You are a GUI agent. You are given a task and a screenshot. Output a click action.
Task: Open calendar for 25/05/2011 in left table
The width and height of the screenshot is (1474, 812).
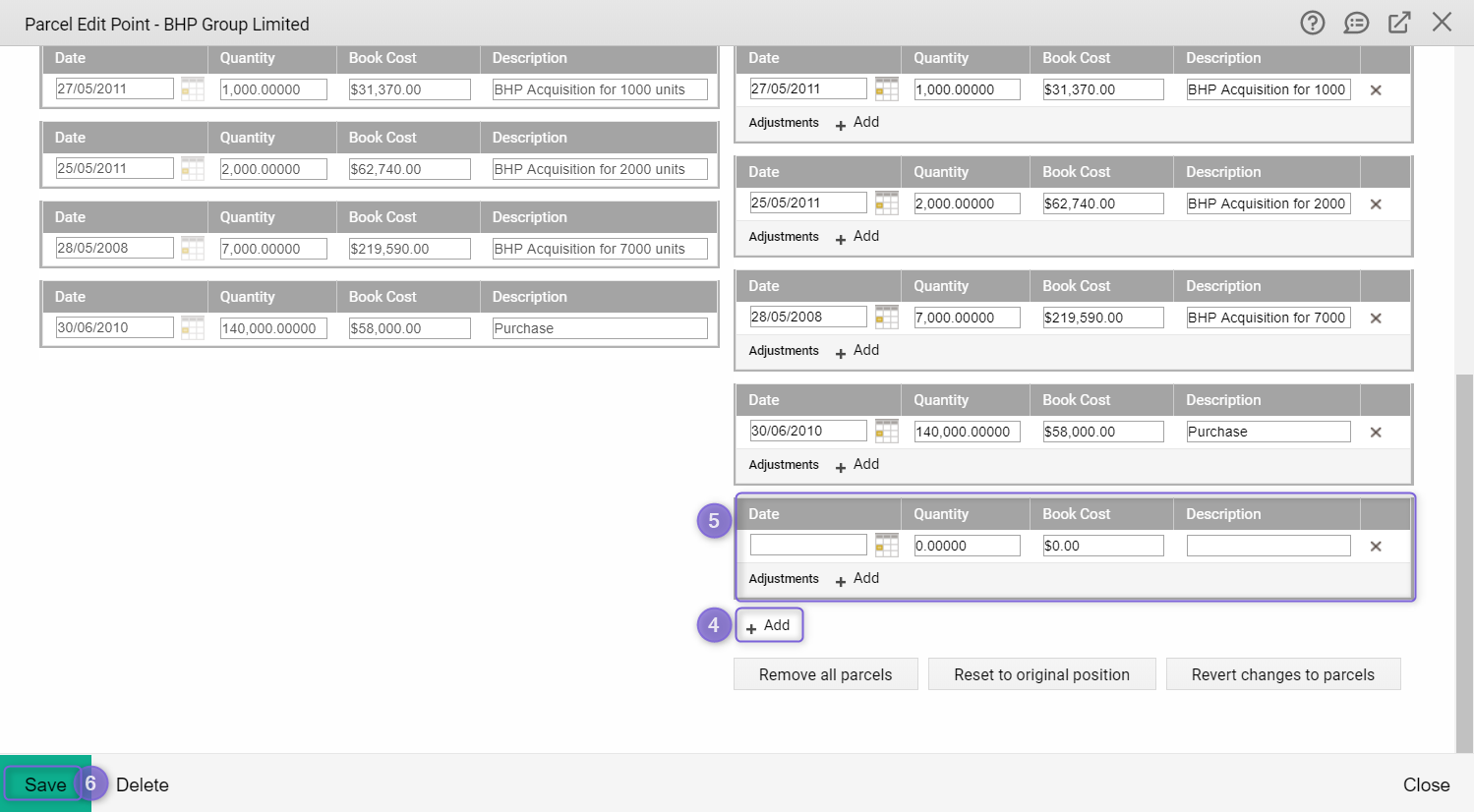point(193,169)
